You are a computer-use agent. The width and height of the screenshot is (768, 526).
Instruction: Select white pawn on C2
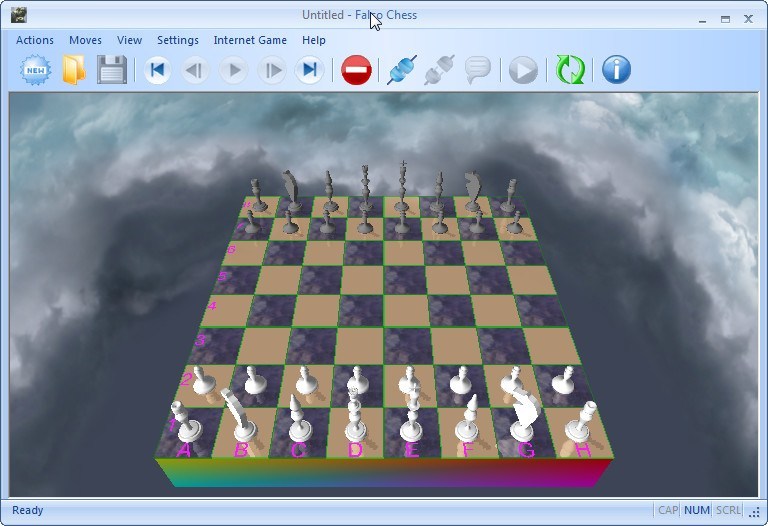(307, 382)
